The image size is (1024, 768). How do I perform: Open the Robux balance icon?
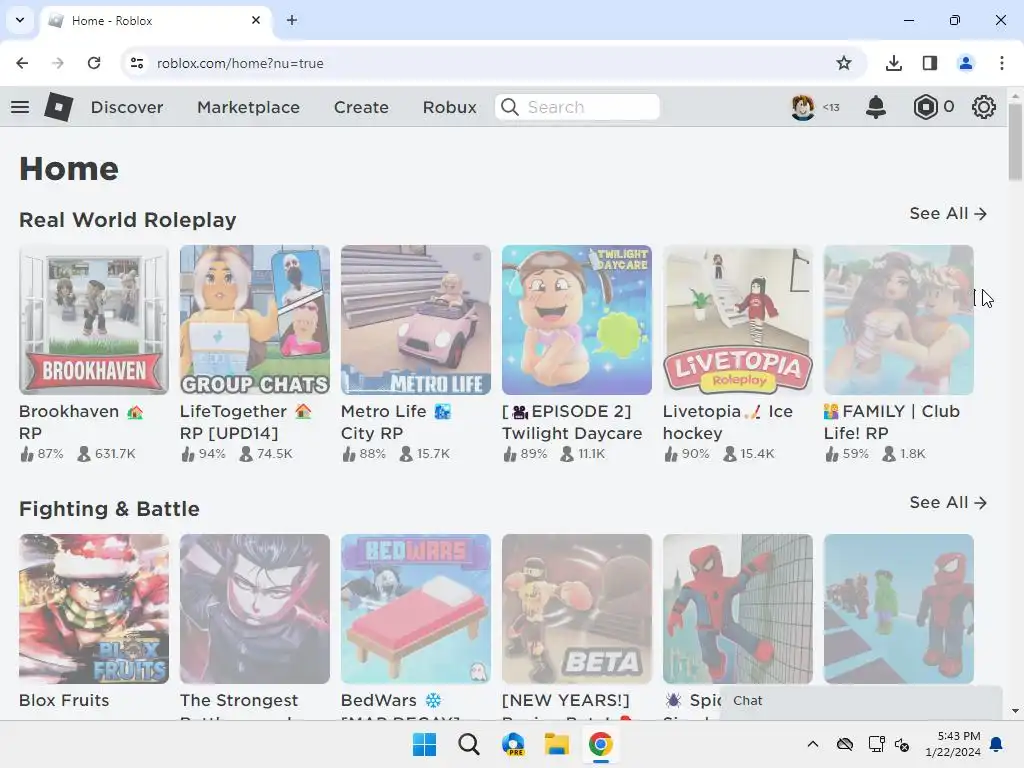tap(925, 107)
